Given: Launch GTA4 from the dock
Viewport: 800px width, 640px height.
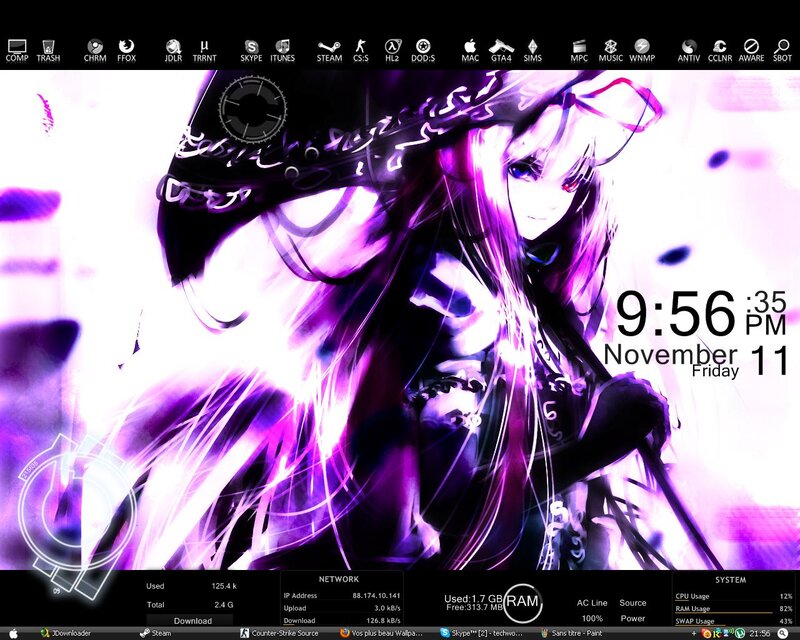Looking at the screenshot, I should (x=501, y=51).
